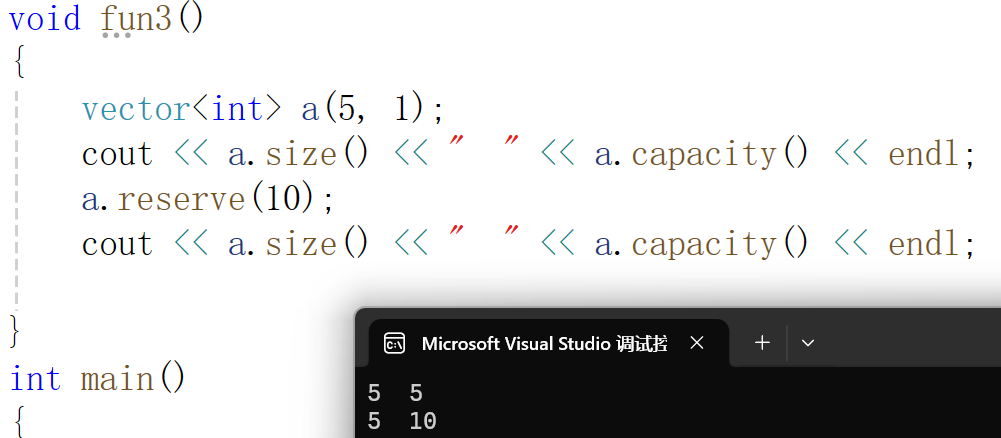Image resolution: width=1001 pixels, height=438 pixels.
Task: Click the suggestion dots under fun3
Action: (117, 35)
